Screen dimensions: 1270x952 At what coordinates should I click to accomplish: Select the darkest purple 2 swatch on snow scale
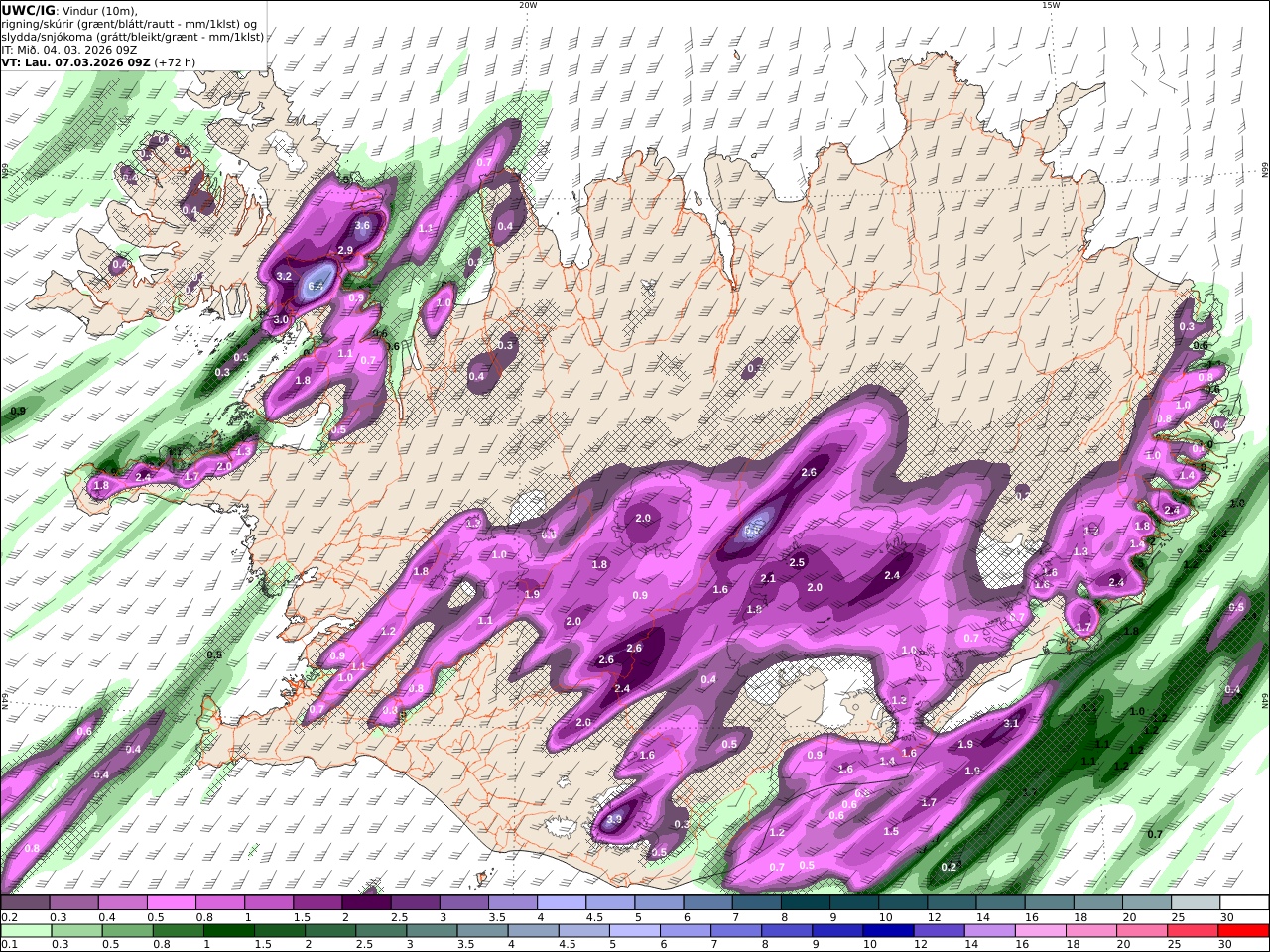point(366,902)
